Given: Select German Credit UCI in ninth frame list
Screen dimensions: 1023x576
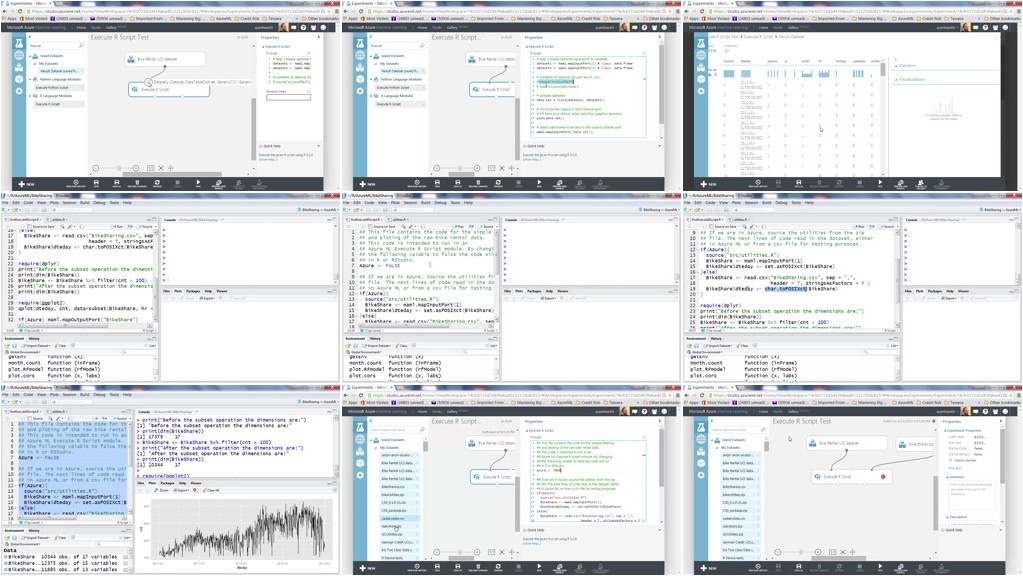Looking at the screenshot, I should [741, 542].
